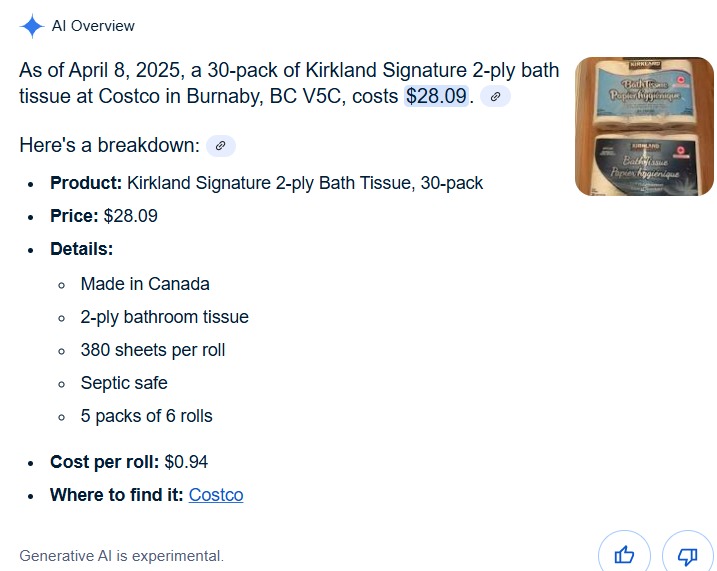Select the Product line text
The width and height of the screenshot is (717, 571).
tap(267, 183)
